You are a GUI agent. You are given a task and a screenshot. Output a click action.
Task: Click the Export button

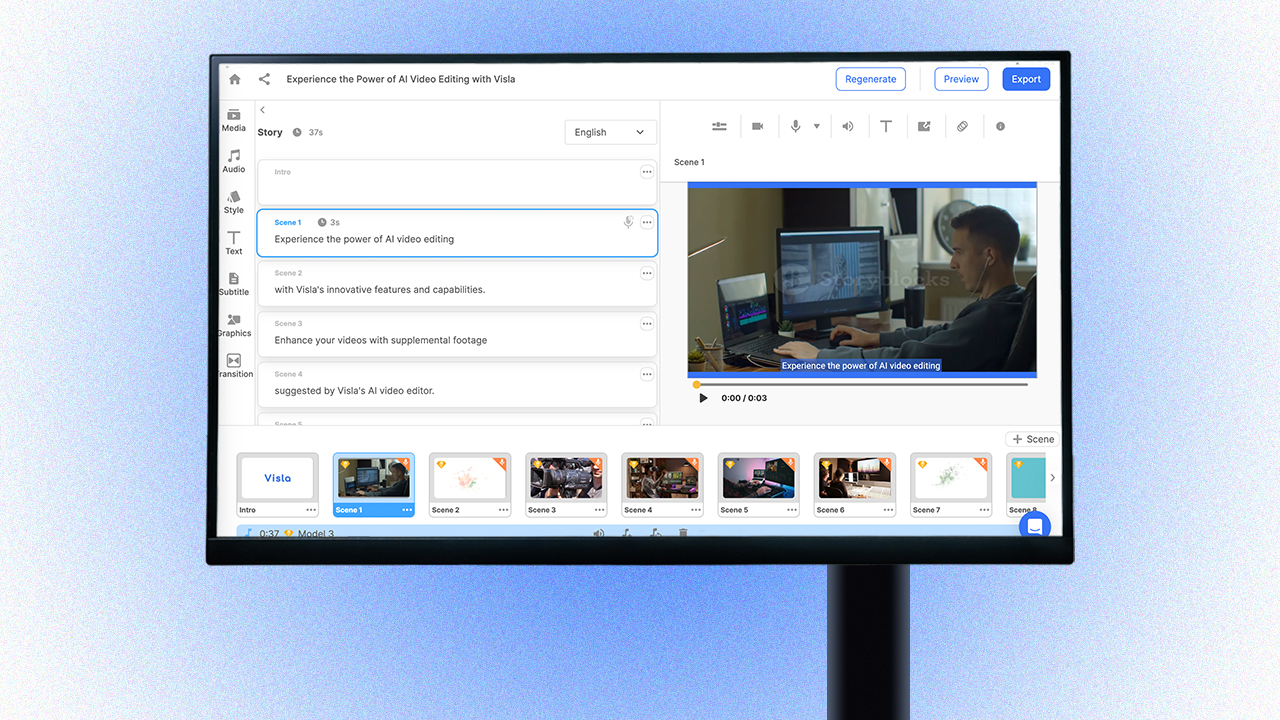[1026, 79]
